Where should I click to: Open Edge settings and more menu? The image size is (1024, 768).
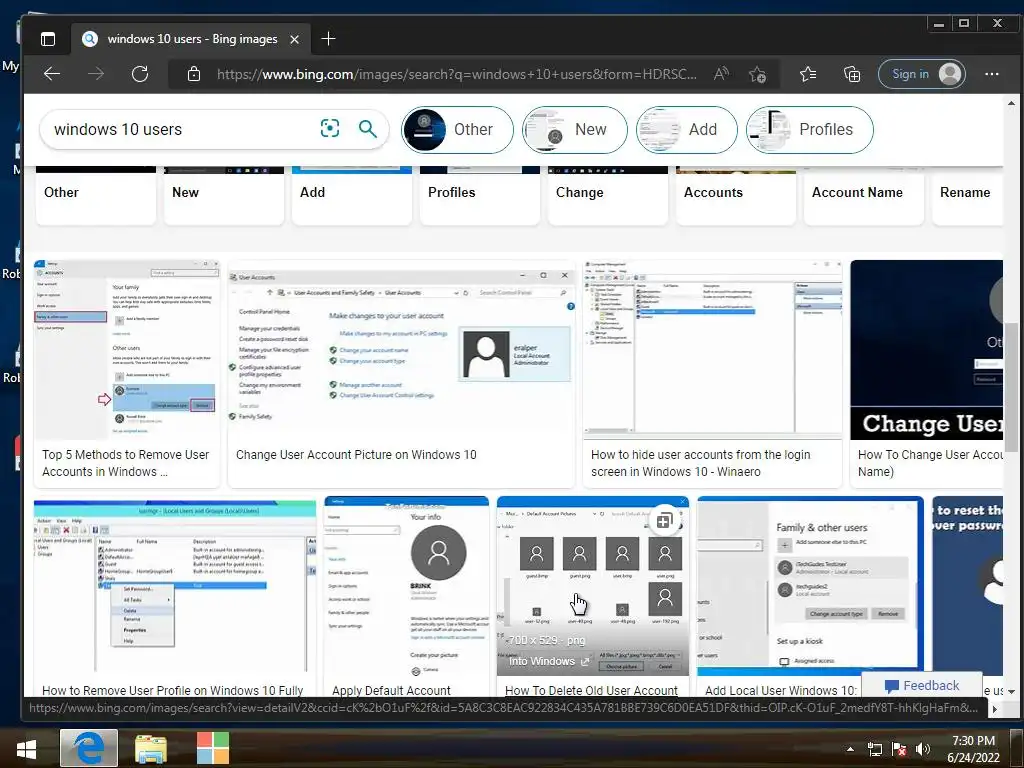[991, 74]
